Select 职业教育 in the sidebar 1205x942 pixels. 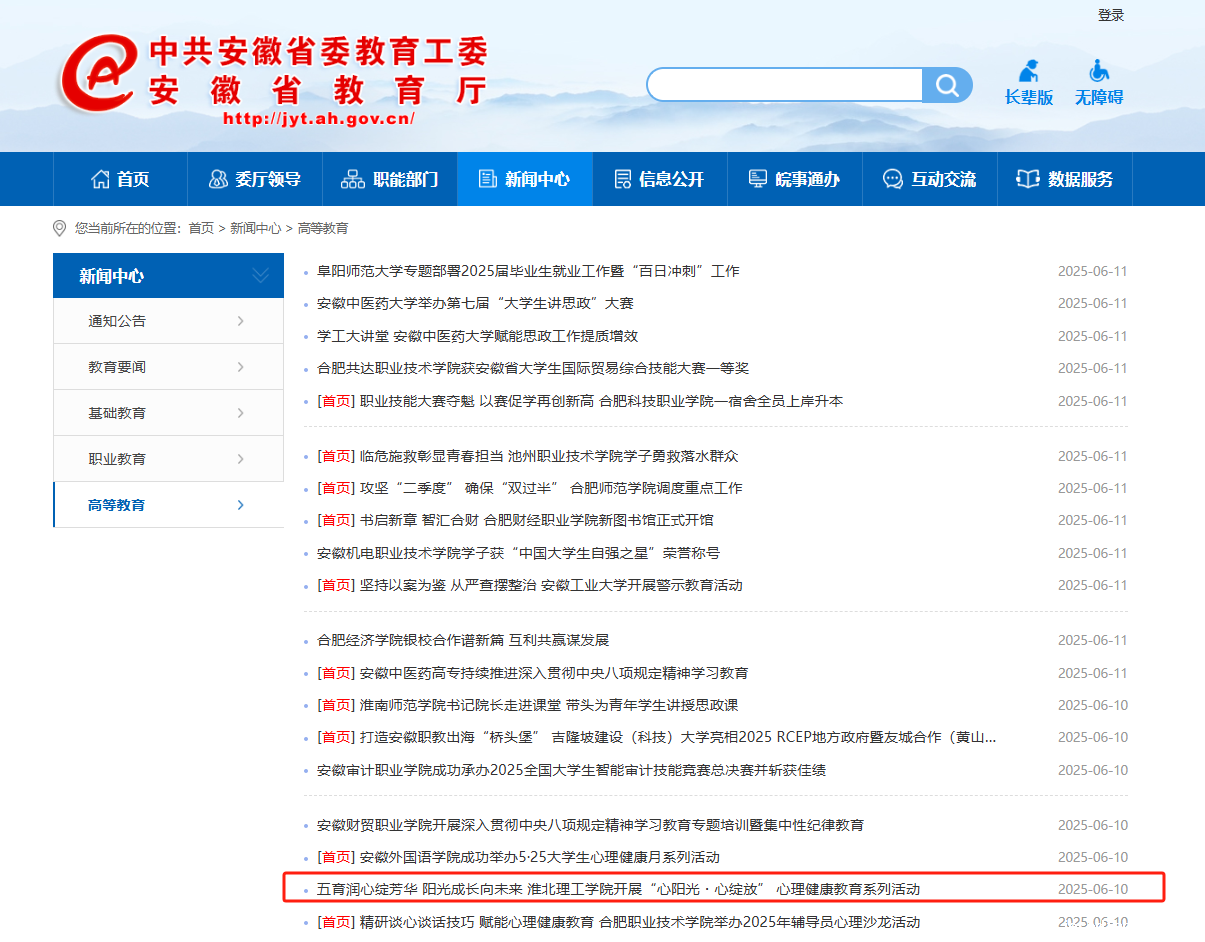point(117,459)
